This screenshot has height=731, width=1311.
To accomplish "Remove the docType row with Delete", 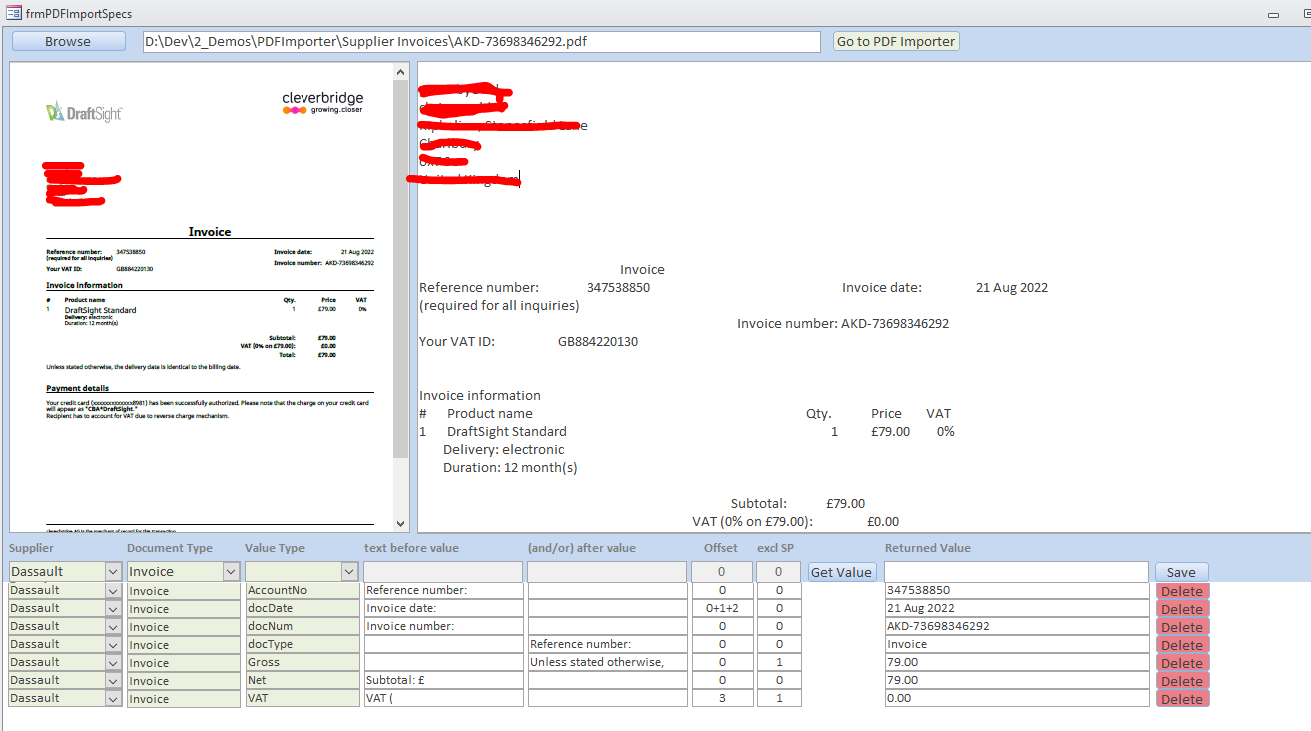I will pyautogui.click(x=1182, y=645).
